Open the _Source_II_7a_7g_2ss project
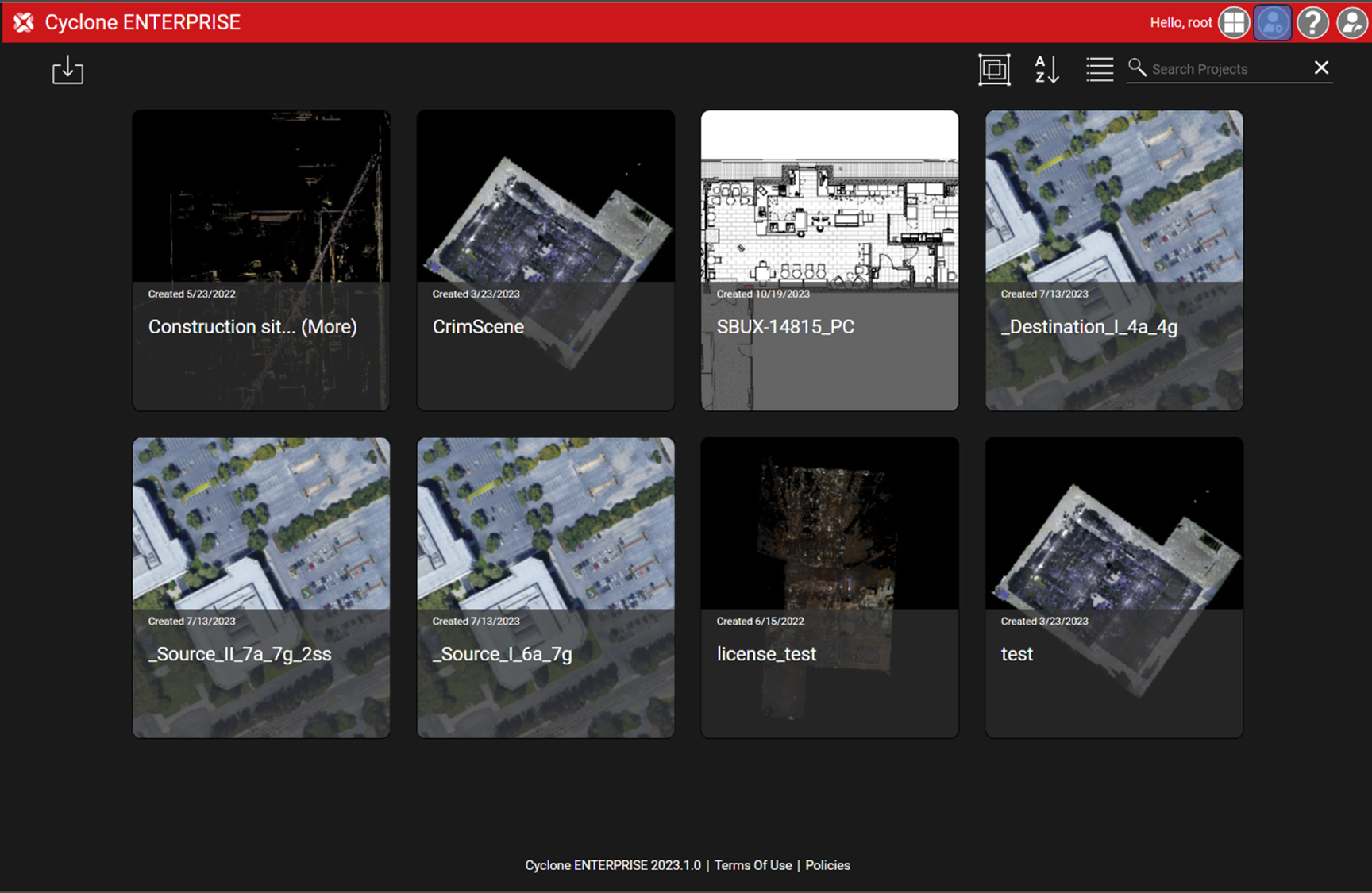The width and height of the screenshot is (1372, 893). click(260, 587)
